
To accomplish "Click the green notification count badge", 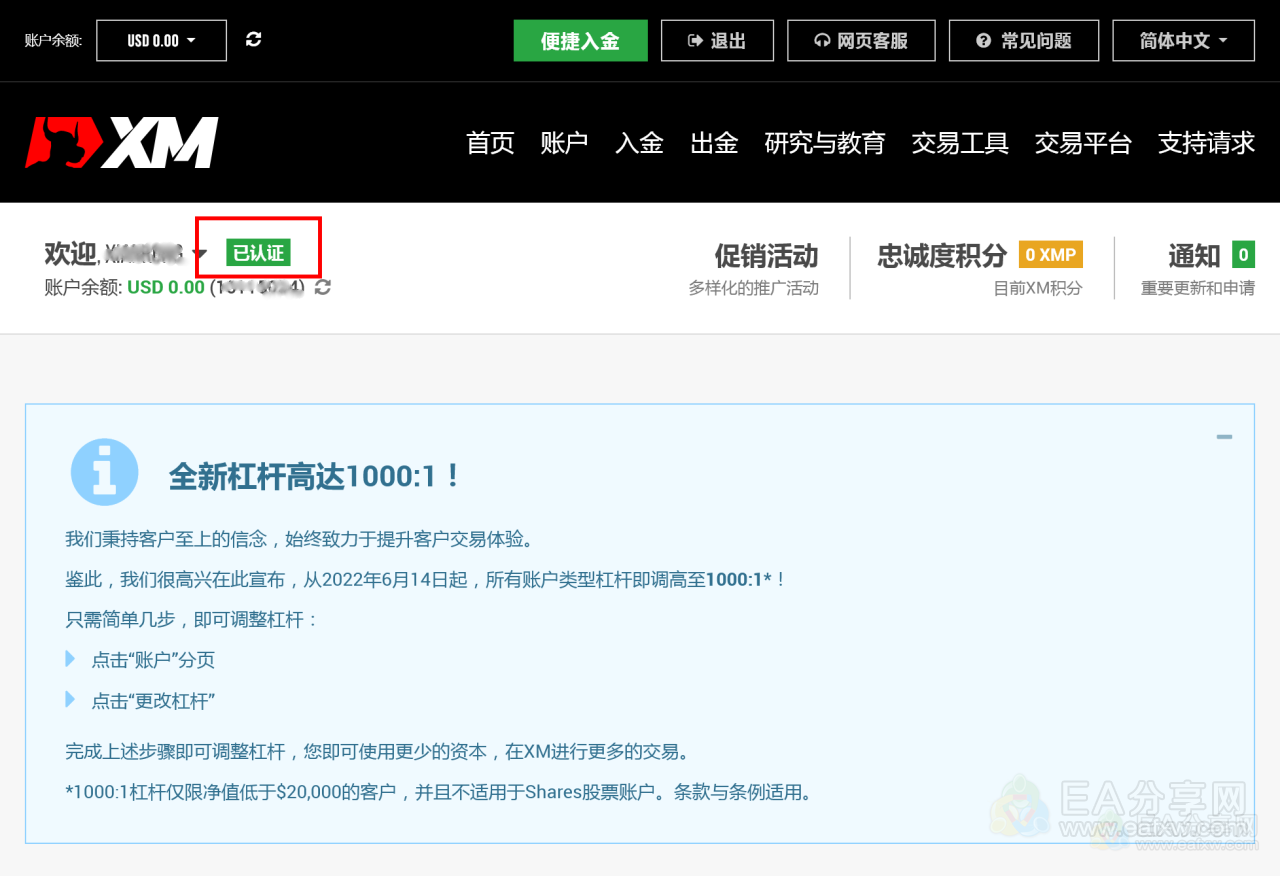I will click(x=1243, y=254).
